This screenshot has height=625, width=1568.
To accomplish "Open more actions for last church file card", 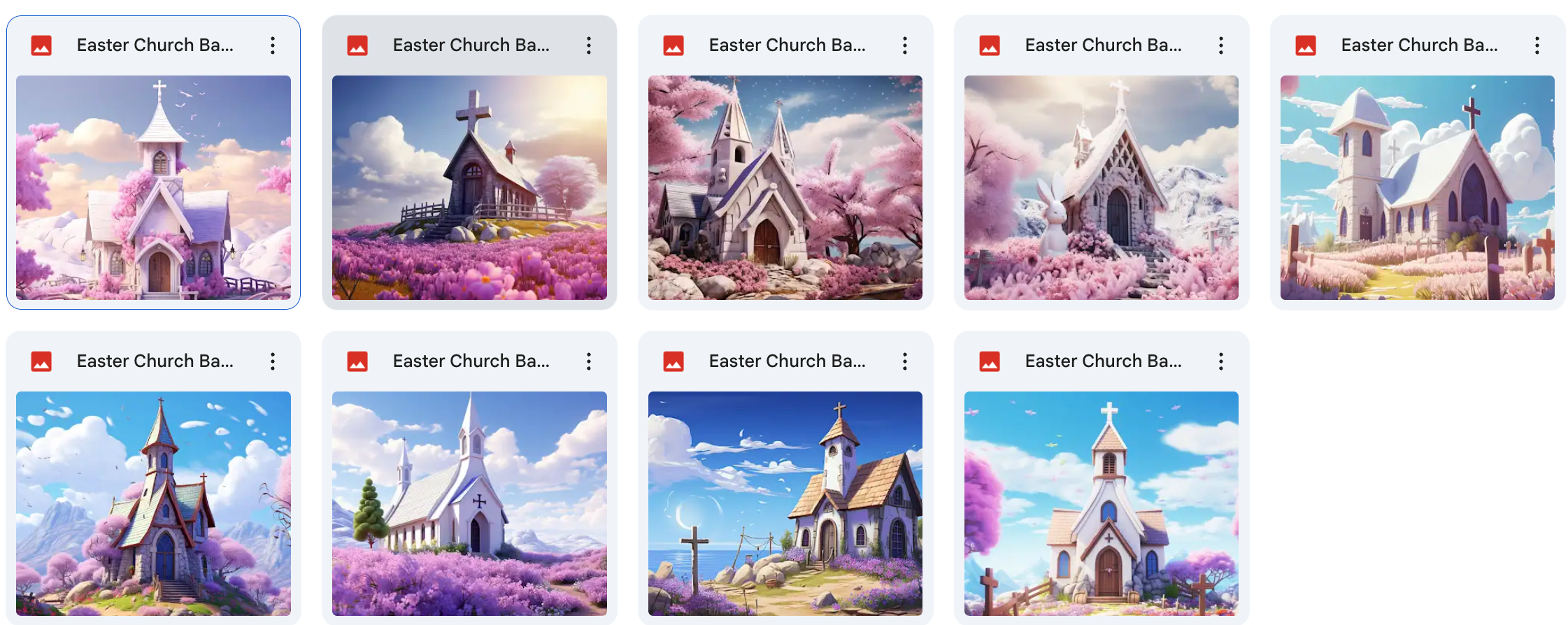I will (1221, 361).
